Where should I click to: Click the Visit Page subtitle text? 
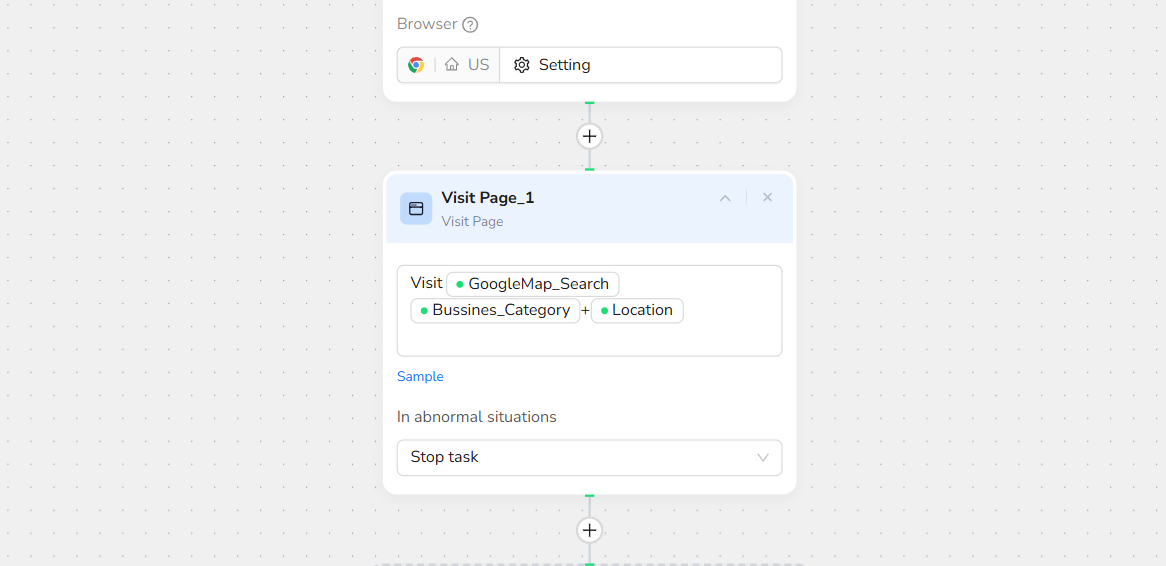click(472, 222)
